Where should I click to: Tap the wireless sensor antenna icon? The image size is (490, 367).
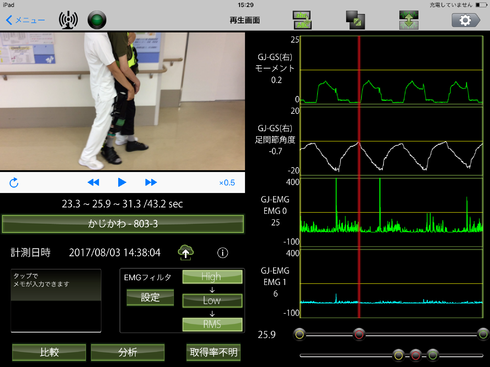[x=68, y=20]
